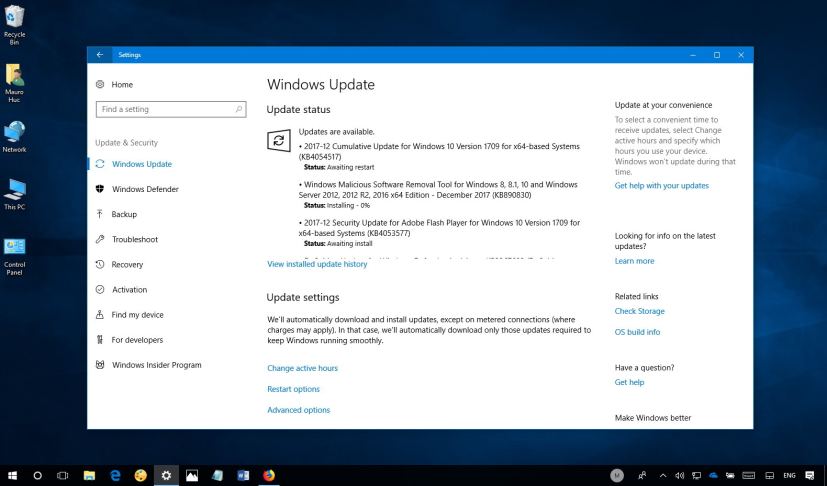Image resolution: width=827 pixels, height=486 pixels.
Task: Click the Home gear icon in sidebar
Action: tap(100, 84)
